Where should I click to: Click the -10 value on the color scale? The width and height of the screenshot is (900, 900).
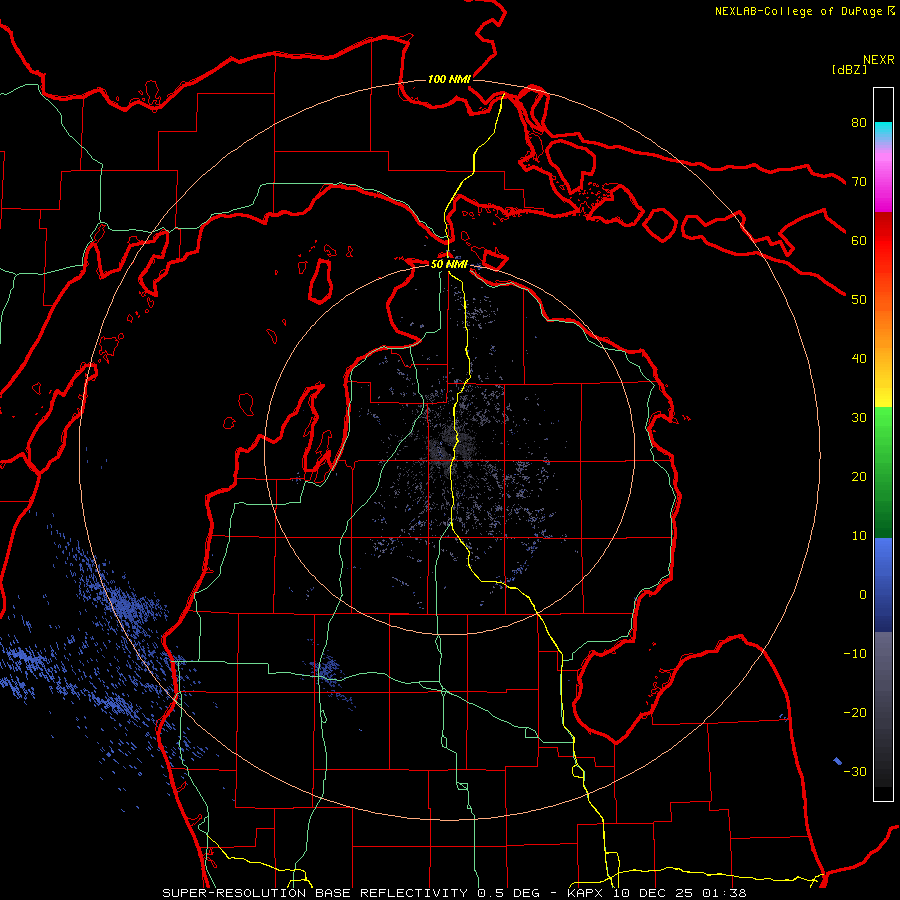pos(855,654)
